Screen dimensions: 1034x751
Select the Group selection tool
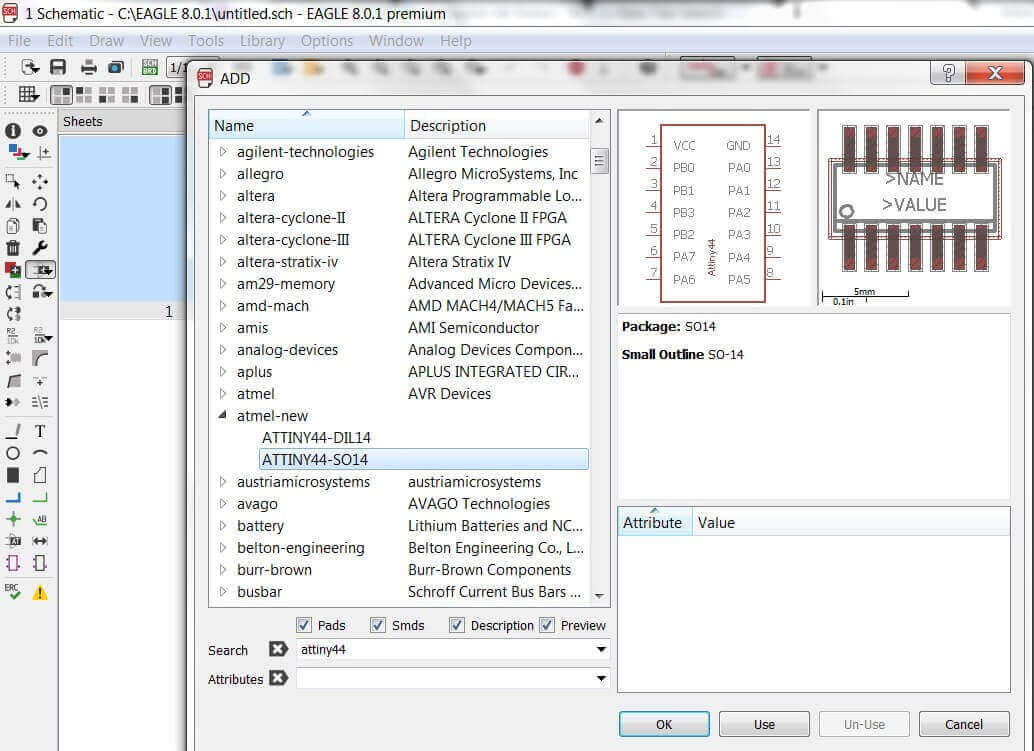point(13,181)
